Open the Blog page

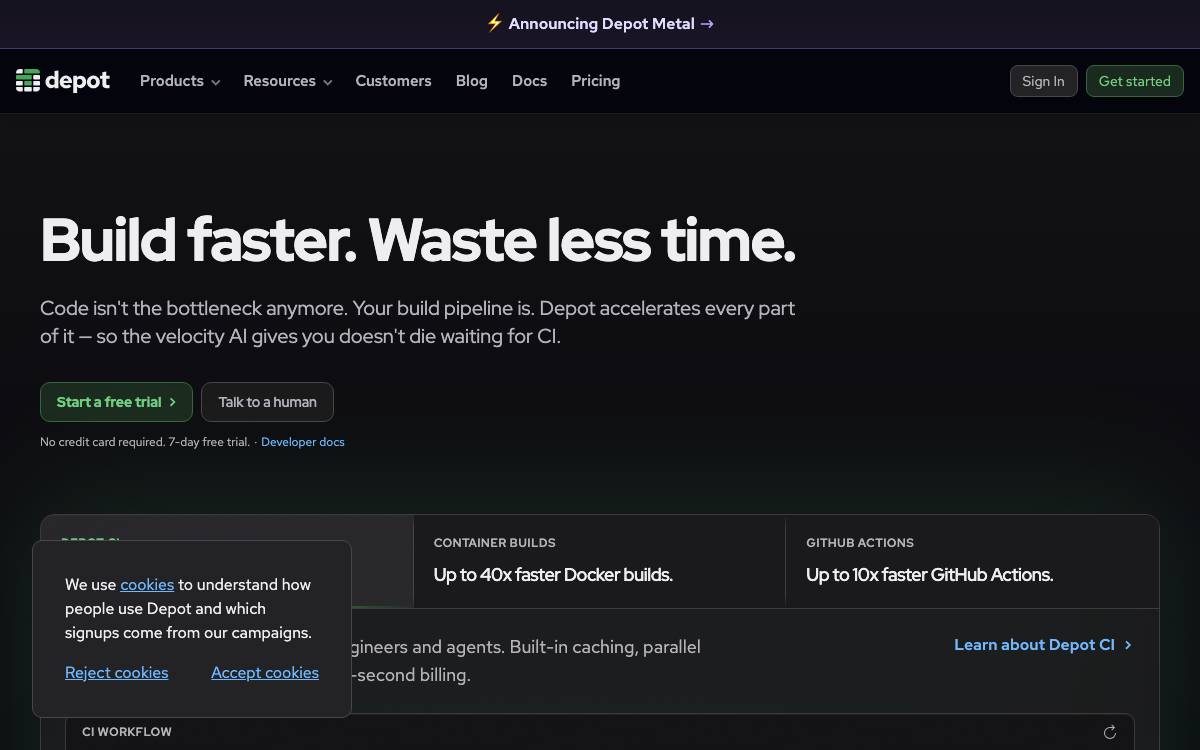click(x=472, y=81)
